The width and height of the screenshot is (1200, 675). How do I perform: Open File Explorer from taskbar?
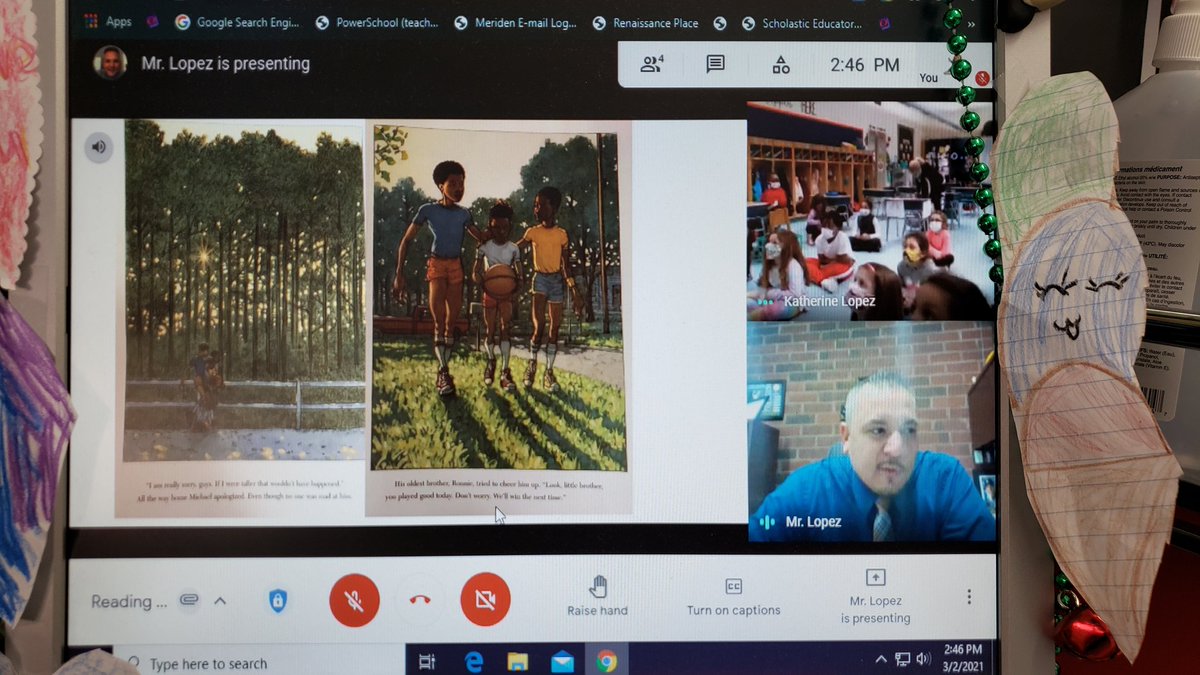point(517,662)
